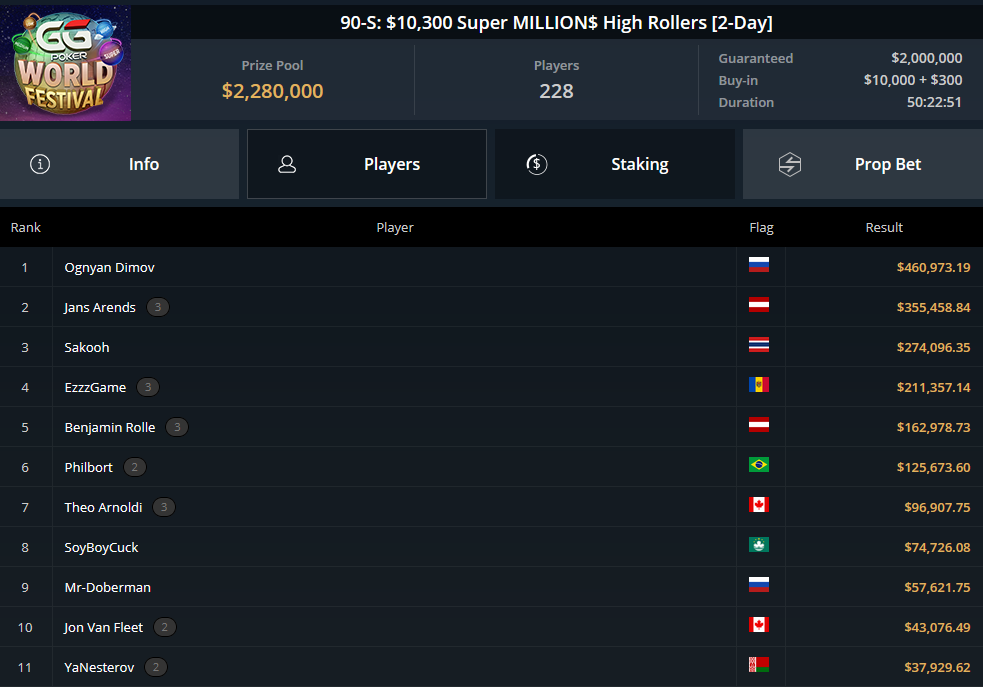This screenshot has width=983, height=687.
Task: Click the Players person icon
Action: pos(287,164)
